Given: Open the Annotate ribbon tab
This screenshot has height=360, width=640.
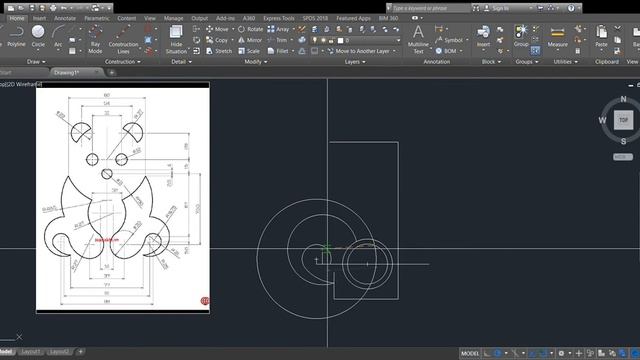Looking at the screenshot, I should tap(65, 18).
